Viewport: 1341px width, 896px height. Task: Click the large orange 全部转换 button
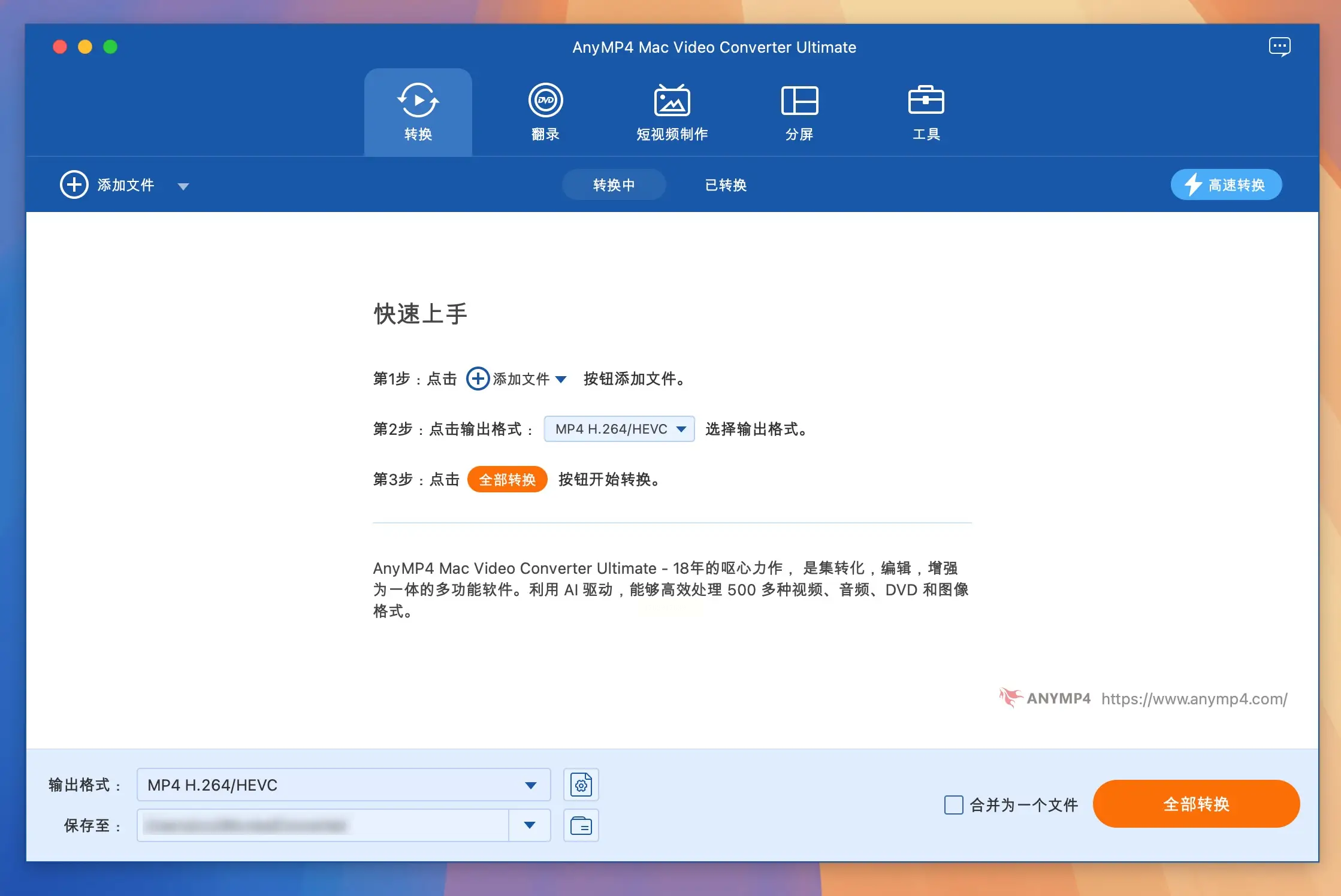click(1196, 804)
